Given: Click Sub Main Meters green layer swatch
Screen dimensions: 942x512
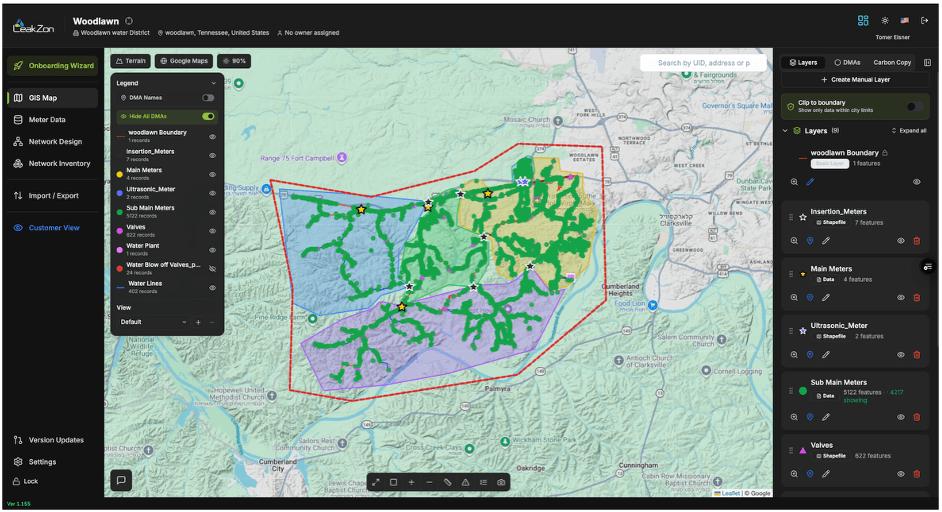Looking at the screenshot, I should point(803,391).
